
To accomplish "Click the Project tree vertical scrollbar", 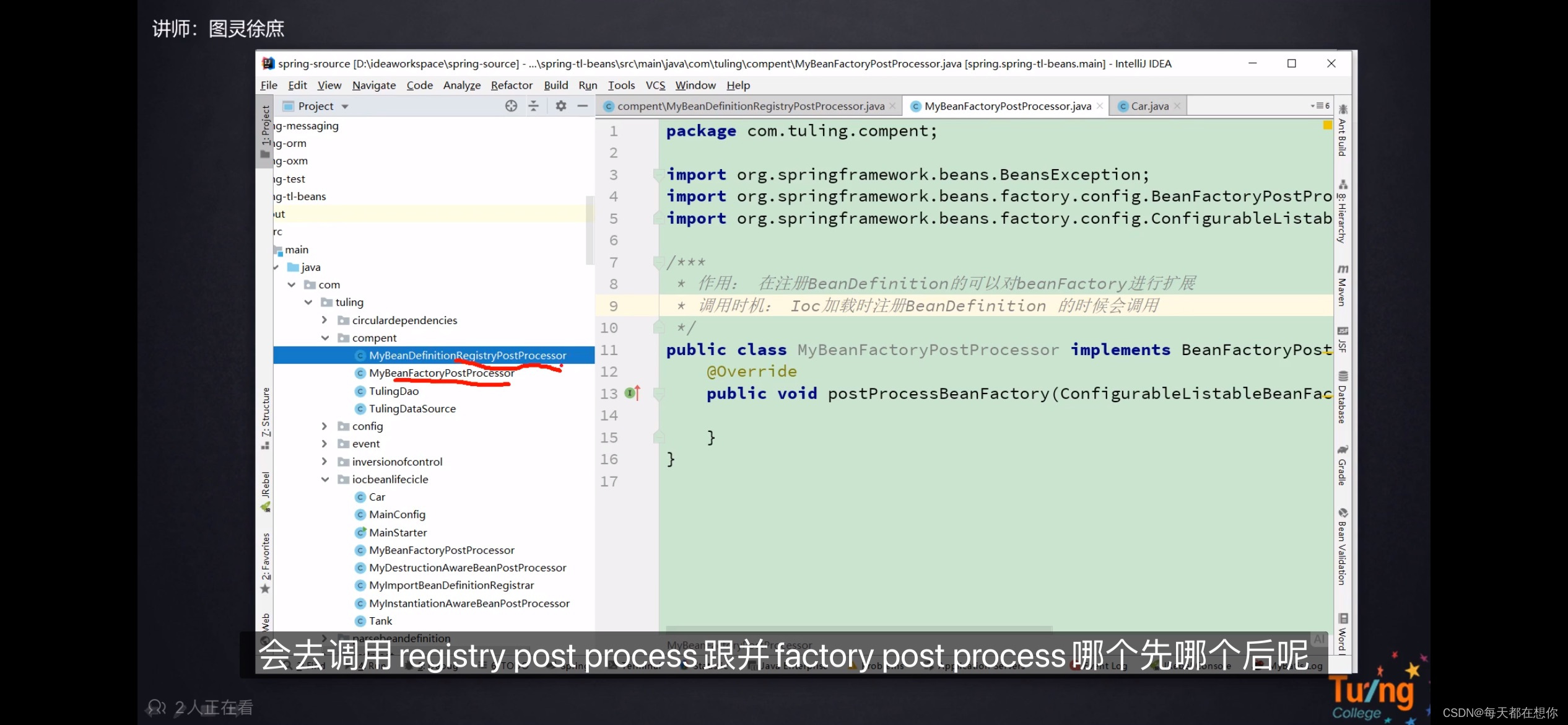I will (x=590, y=229).
